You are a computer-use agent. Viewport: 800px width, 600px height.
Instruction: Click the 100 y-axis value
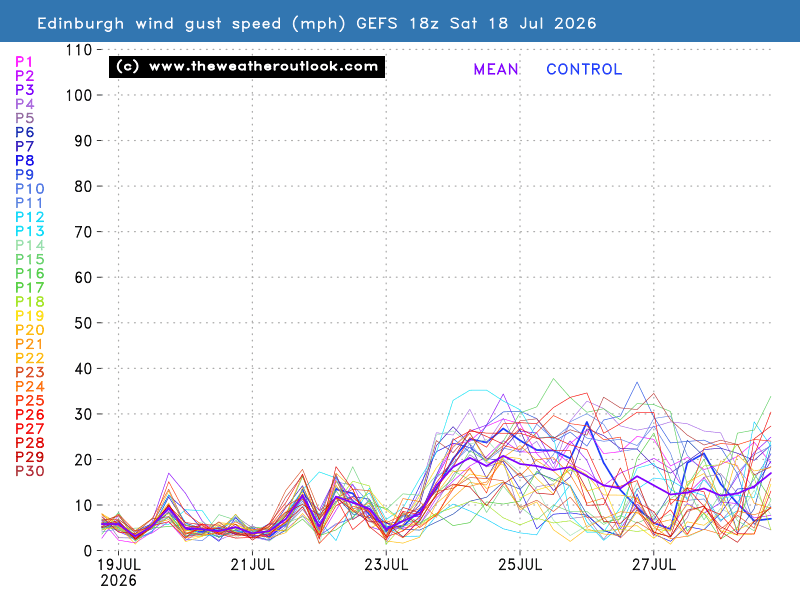pos(79,95)
